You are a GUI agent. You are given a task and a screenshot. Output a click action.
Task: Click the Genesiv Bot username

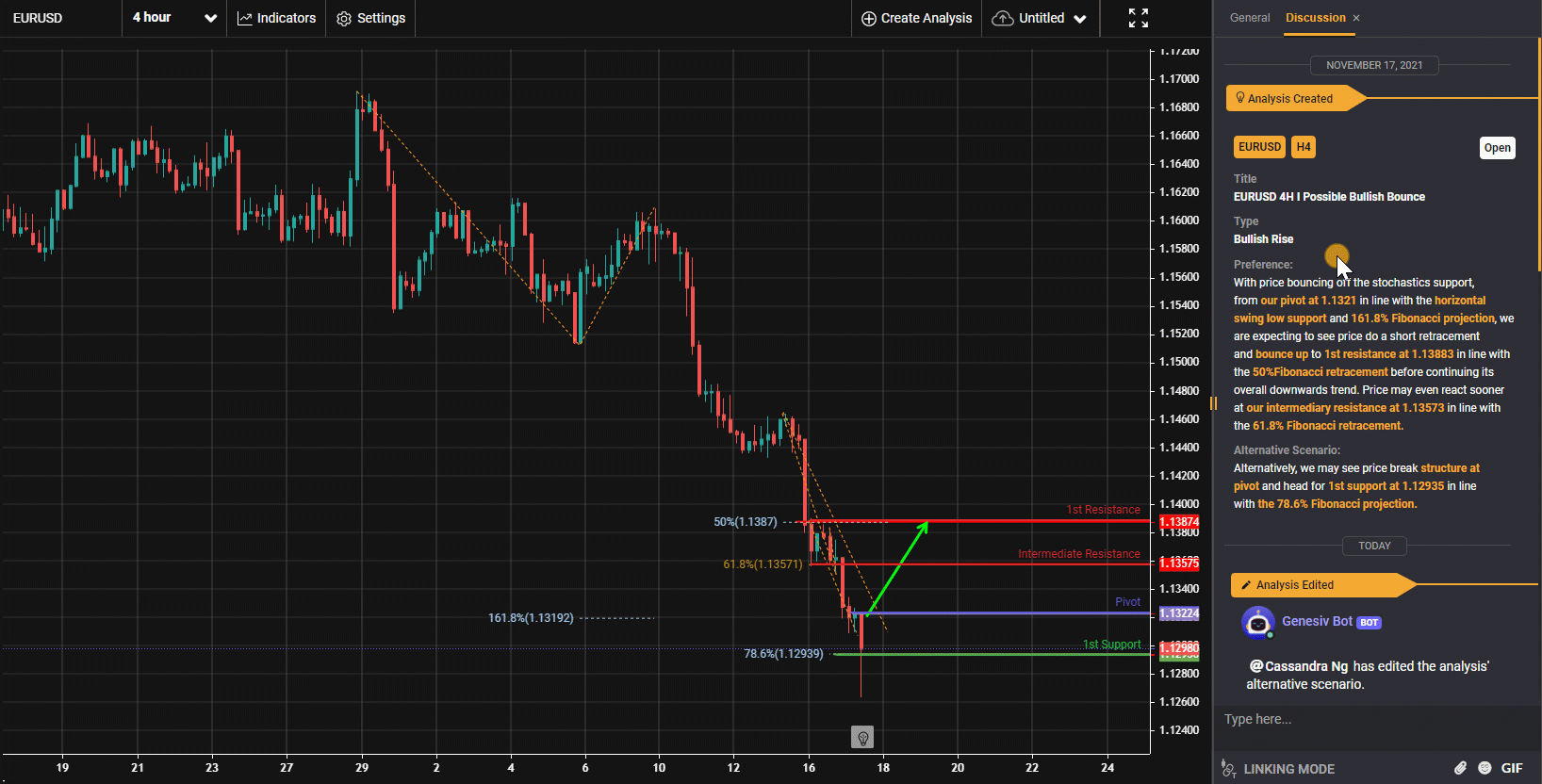point(1317,621)
